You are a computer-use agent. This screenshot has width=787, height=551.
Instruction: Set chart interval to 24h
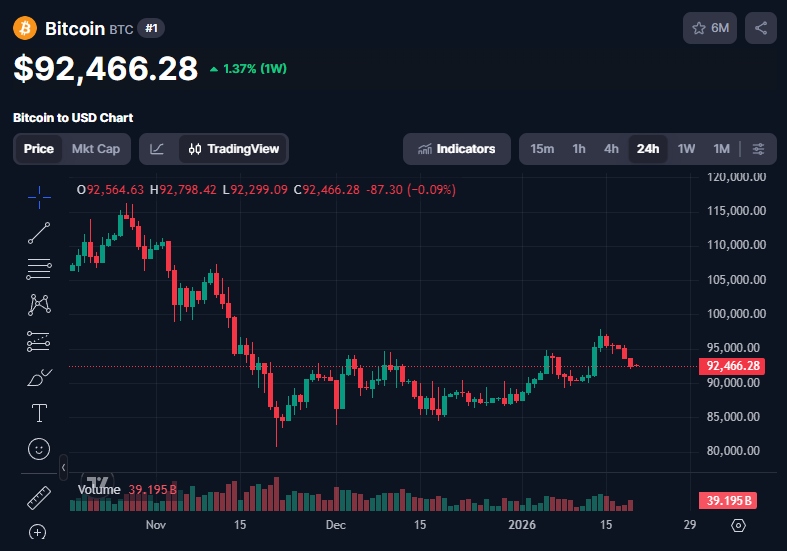click(x=648, y=149)
